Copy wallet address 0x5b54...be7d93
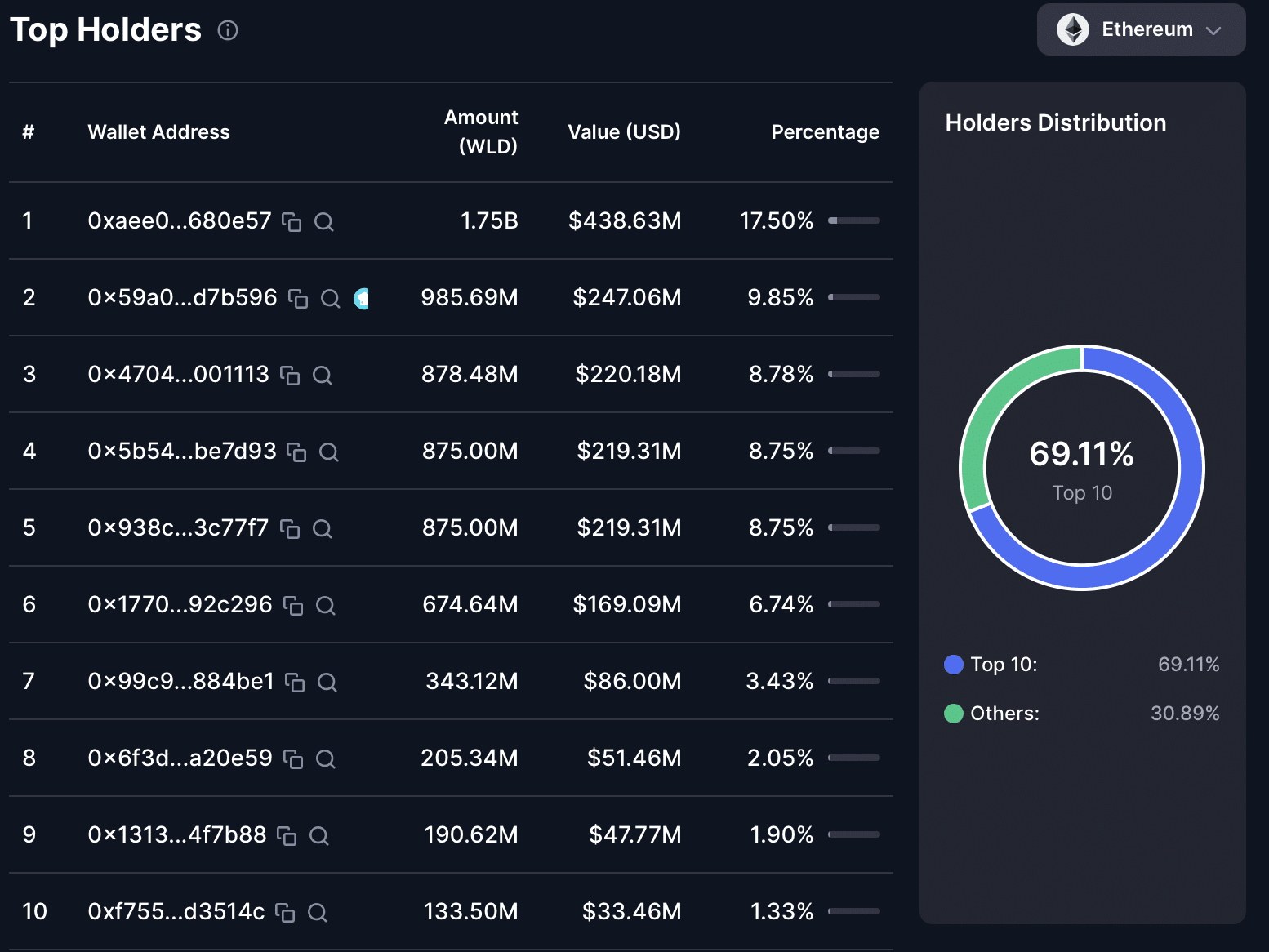This screenshot has height=952, width=1269. (x=296, y=452)
